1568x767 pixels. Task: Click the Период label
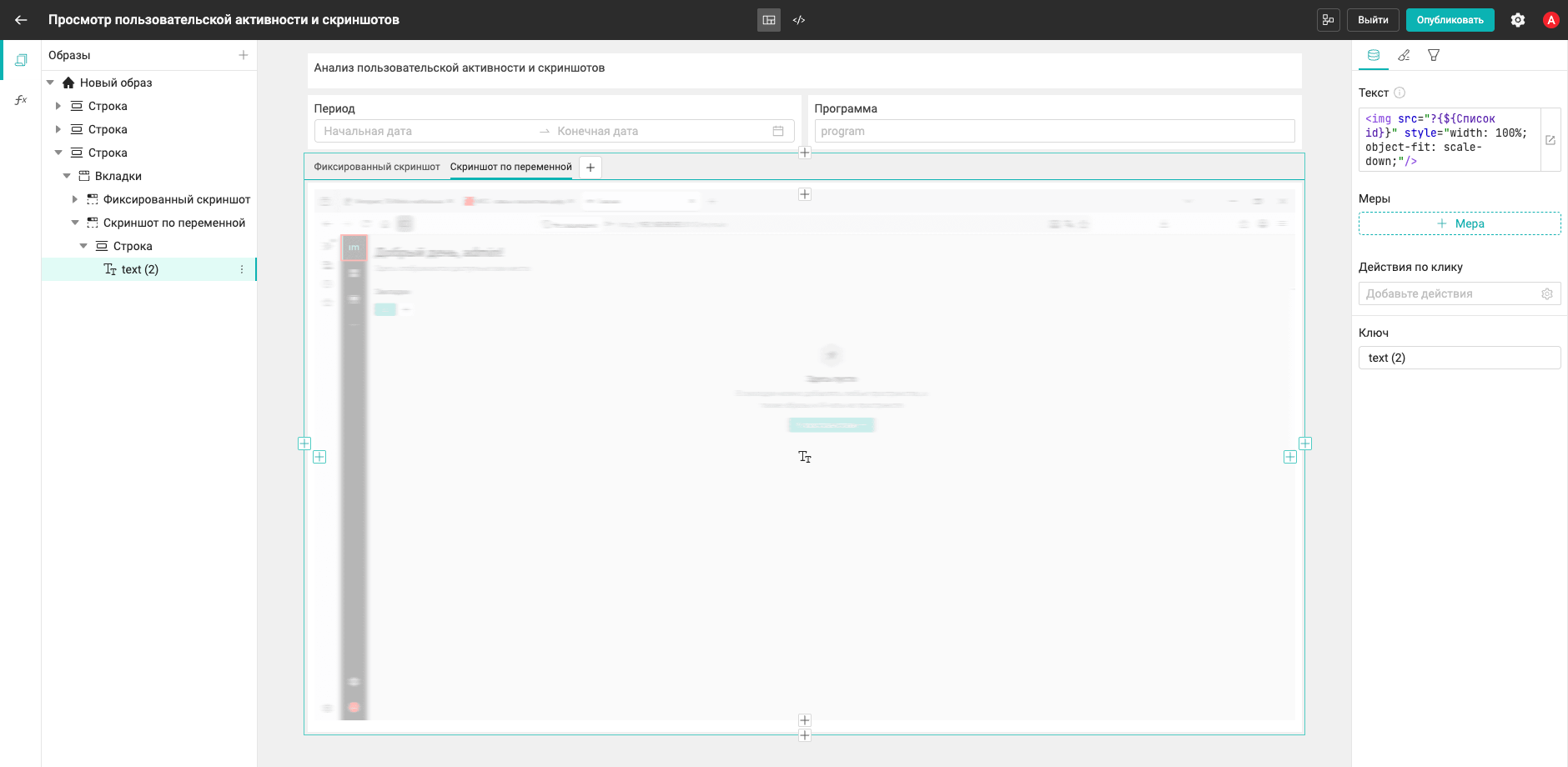[334, 108]
